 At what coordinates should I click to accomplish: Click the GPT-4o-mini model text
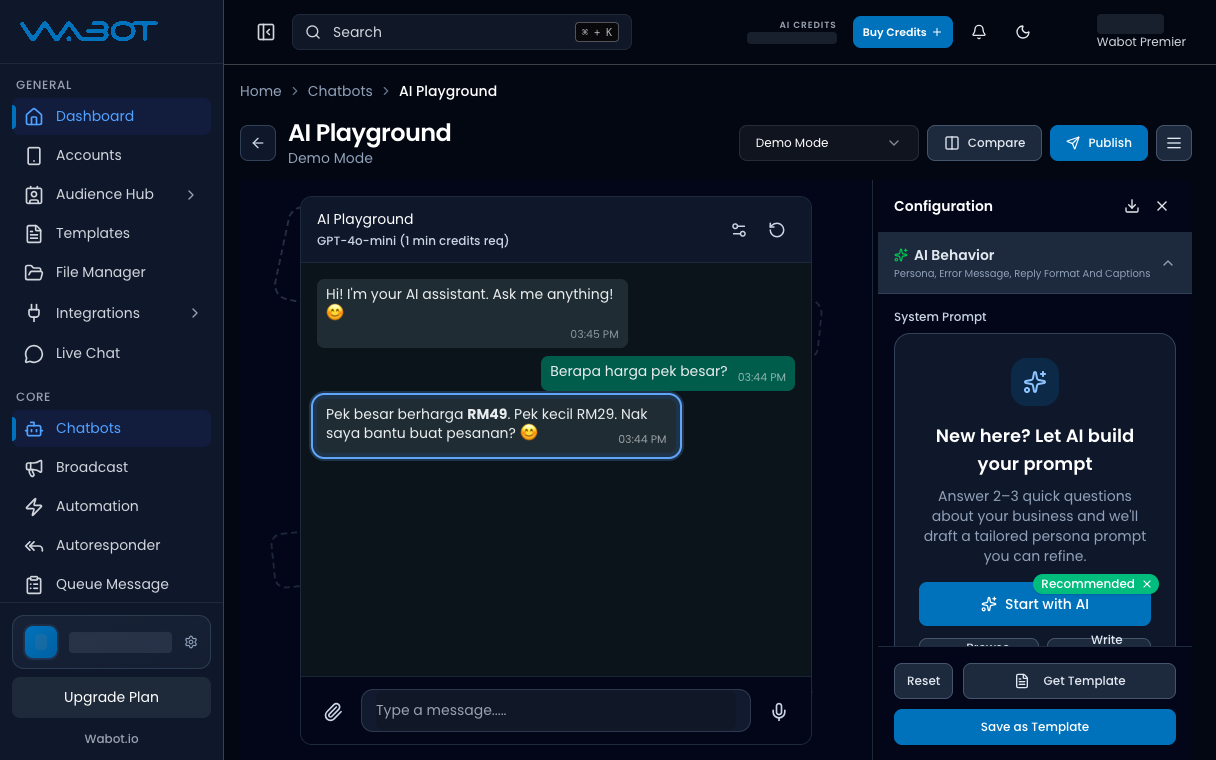[x=413, y=241]
